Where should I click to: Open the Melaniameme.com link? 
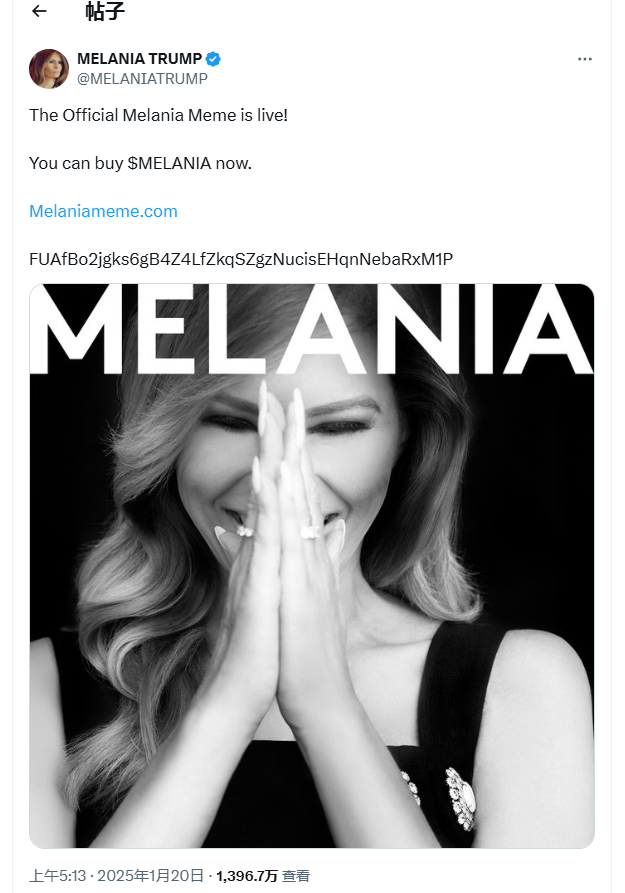click(x=103, y=211)
